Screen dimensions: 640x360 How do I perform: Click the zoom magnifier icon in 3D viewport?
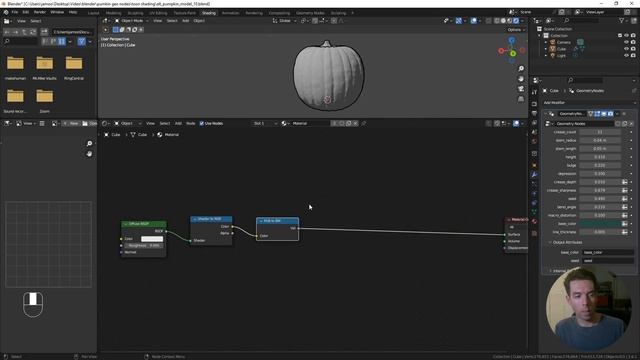tap(521, 69)
